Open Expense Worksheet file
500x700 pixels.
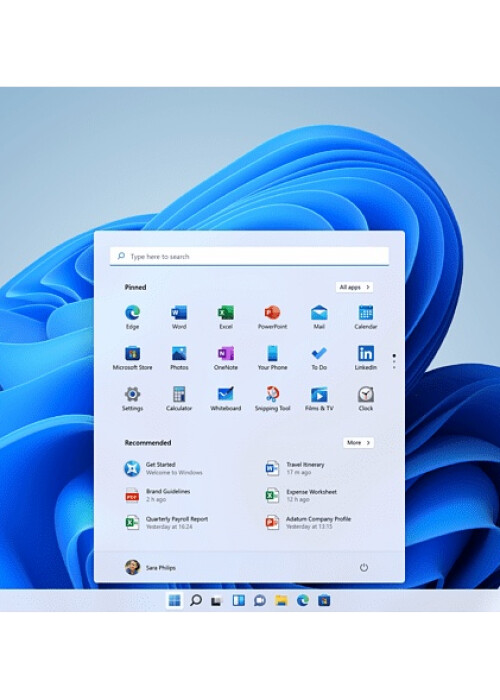(x=301, y=496)
